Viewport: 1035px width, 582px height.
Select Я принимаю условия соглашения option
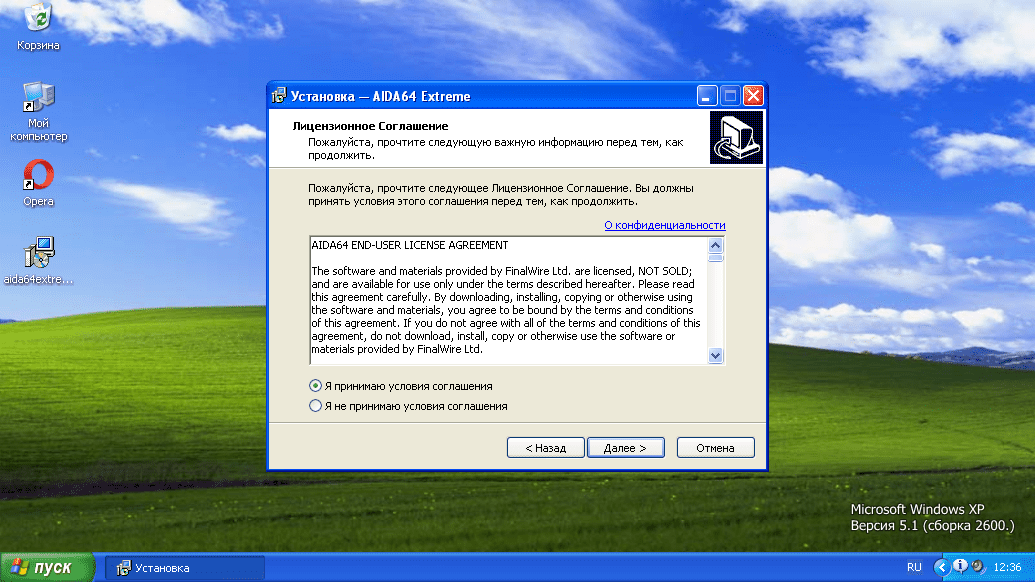coord(401,386)
